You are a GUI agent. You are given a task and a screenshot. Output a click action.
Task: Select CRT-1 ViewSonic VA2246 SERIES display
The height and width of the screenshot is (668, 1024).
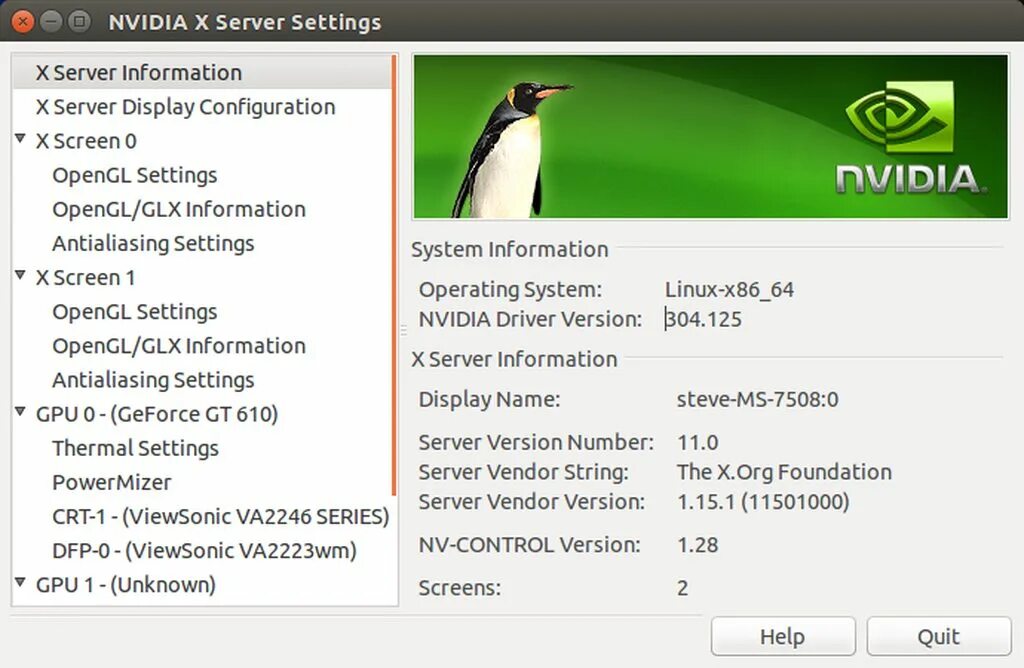[220, 516]
